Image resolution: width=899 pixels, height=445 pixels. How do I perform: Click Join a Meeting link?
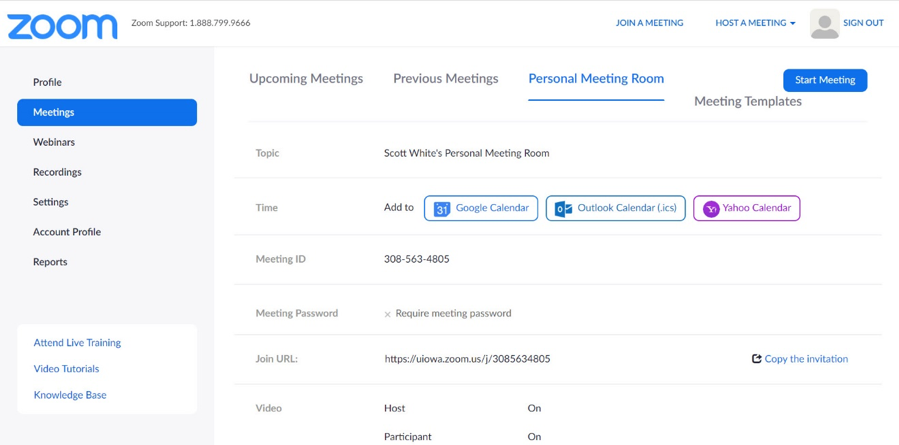point(649,23)
